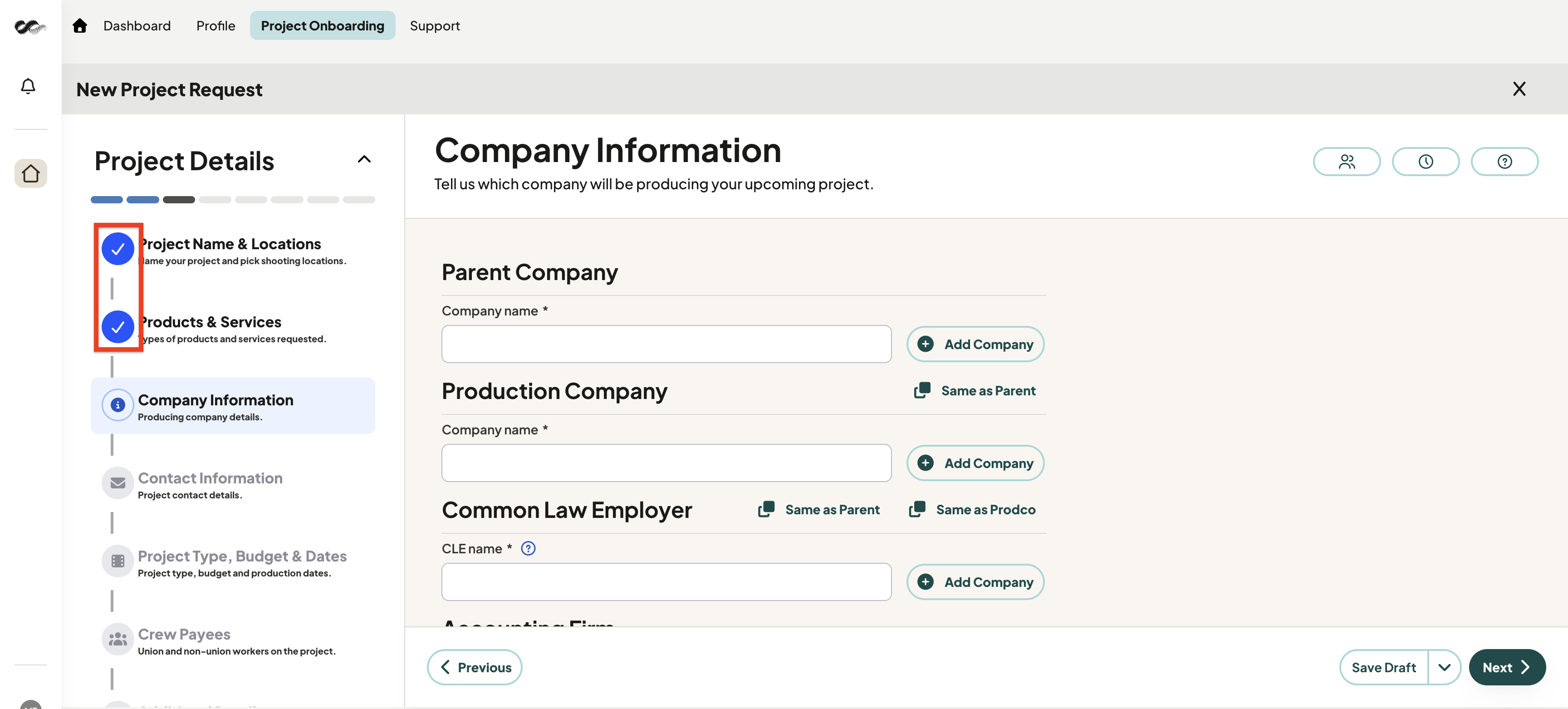Open the help question mark button
The image size is (1568, 709).
[1504, 162]
